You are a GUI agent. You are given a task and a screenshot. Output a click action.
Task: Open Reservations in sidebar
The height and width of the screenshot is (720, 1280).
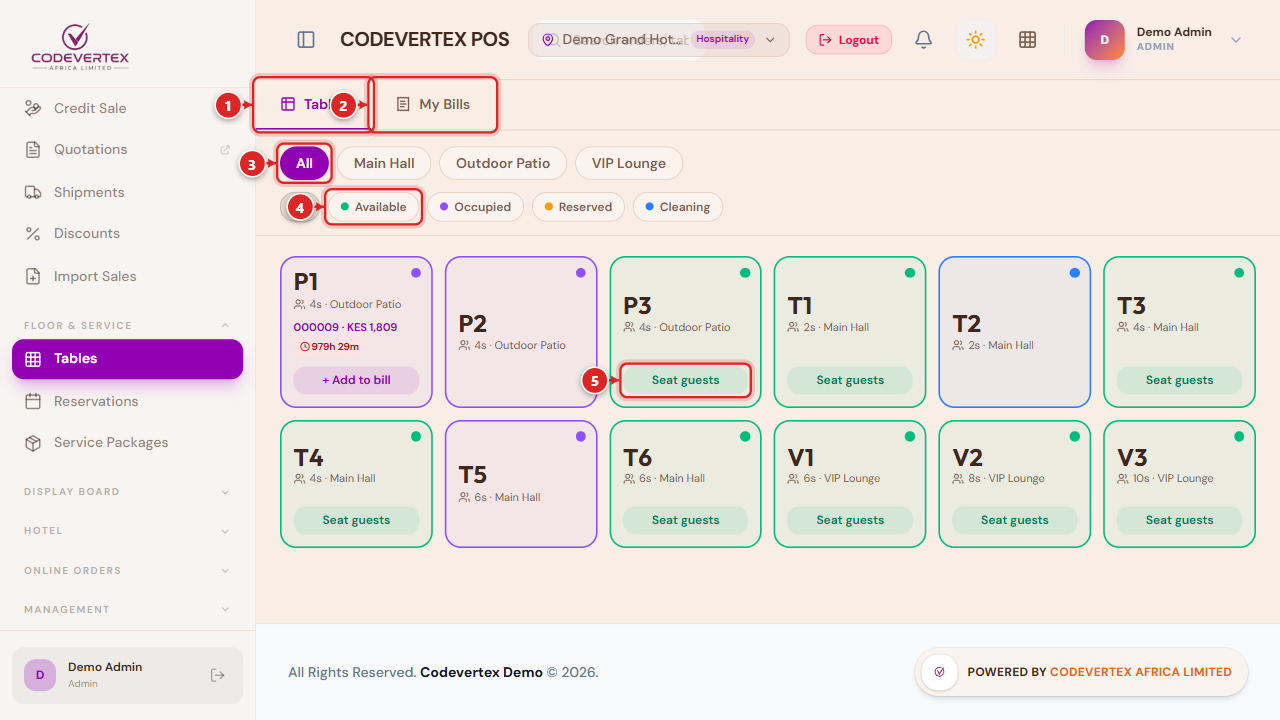coord(128,401)
